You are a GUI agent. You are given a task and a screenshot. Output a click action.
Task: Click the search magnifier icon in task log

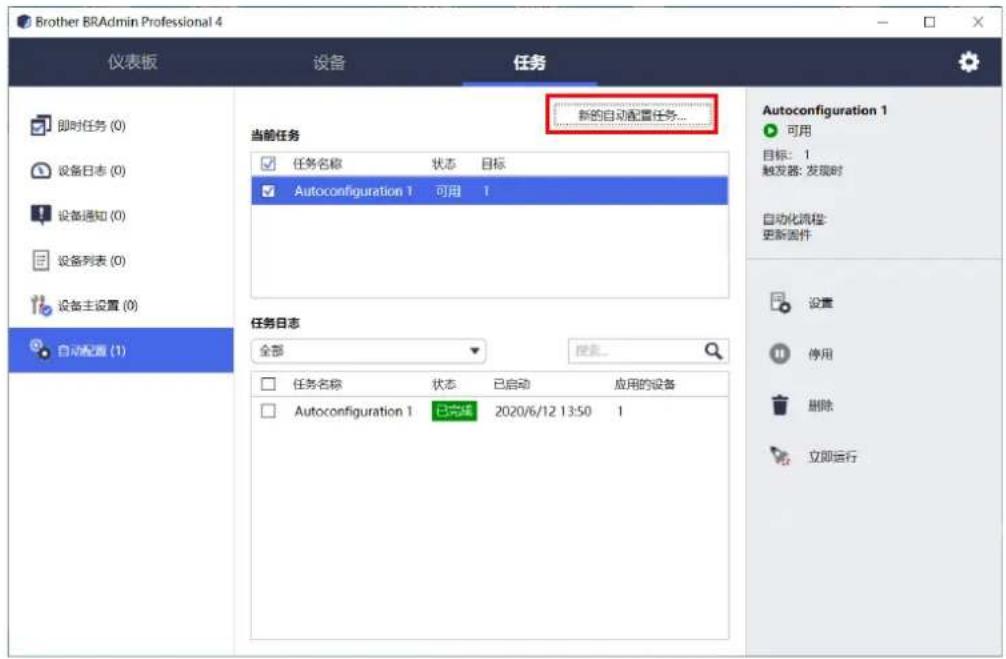[x=713, y=351]
